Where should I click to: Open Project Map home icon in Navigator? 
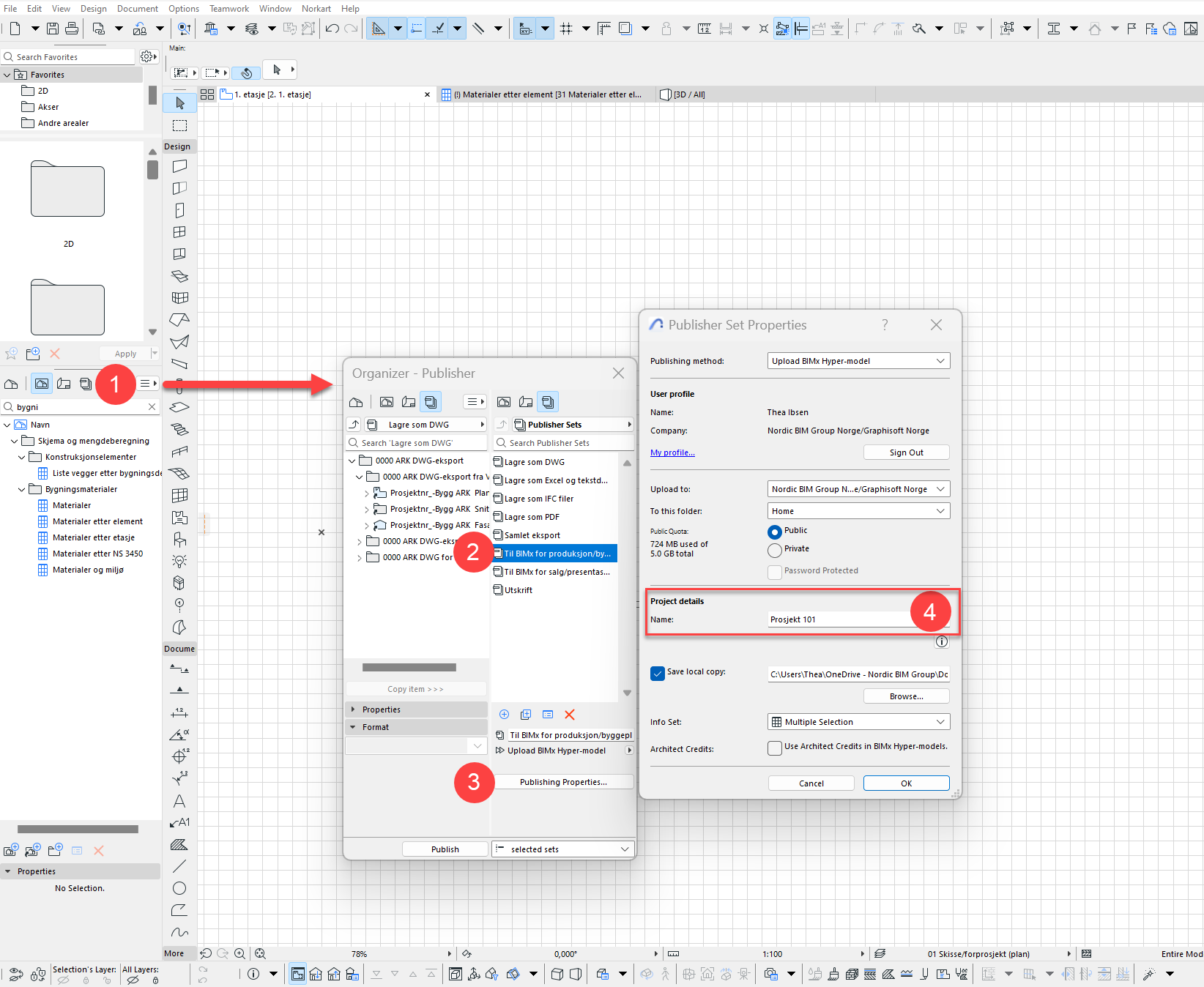(11, 384)
